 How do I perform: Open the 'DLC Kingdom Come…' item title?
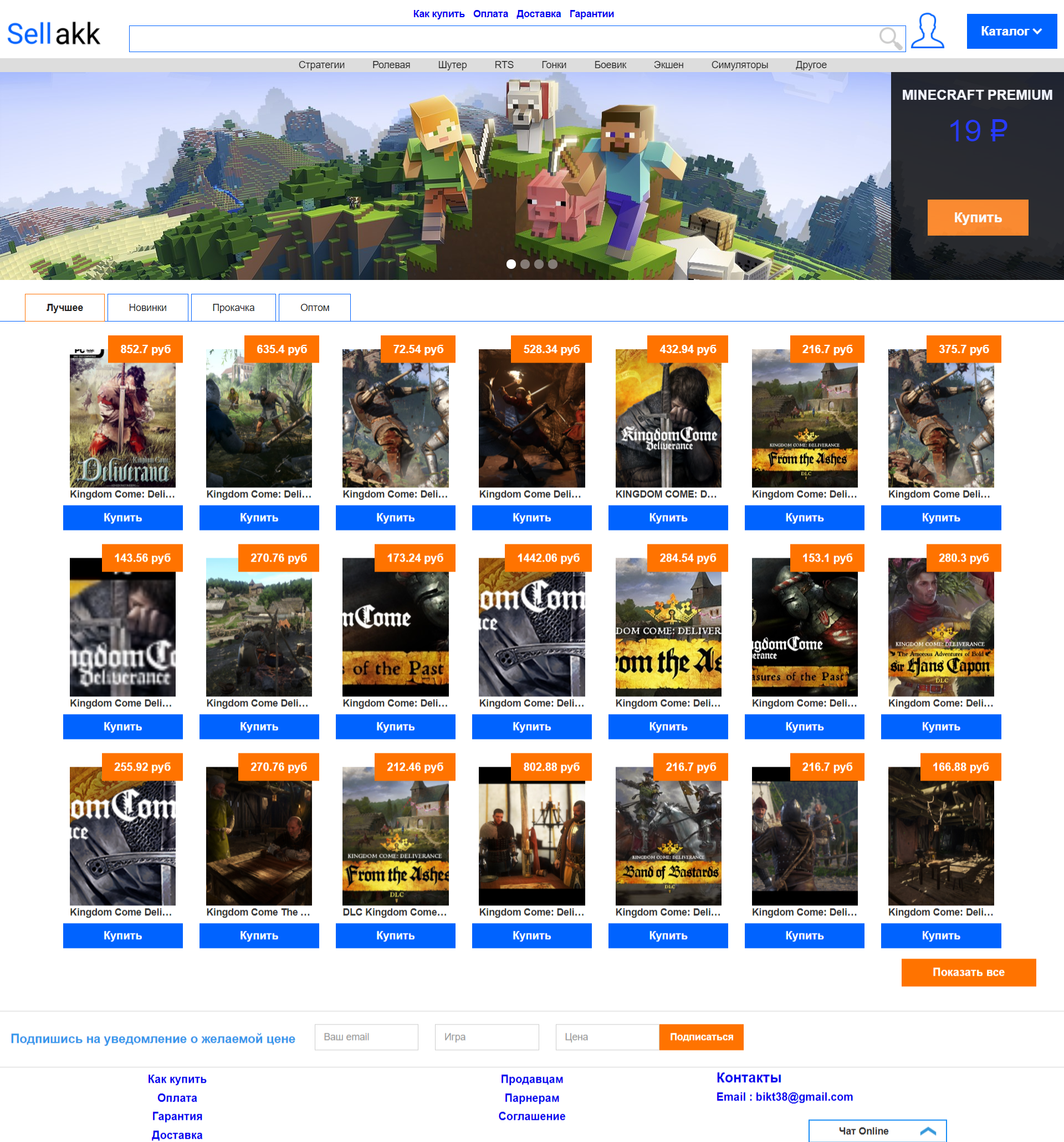395,912
